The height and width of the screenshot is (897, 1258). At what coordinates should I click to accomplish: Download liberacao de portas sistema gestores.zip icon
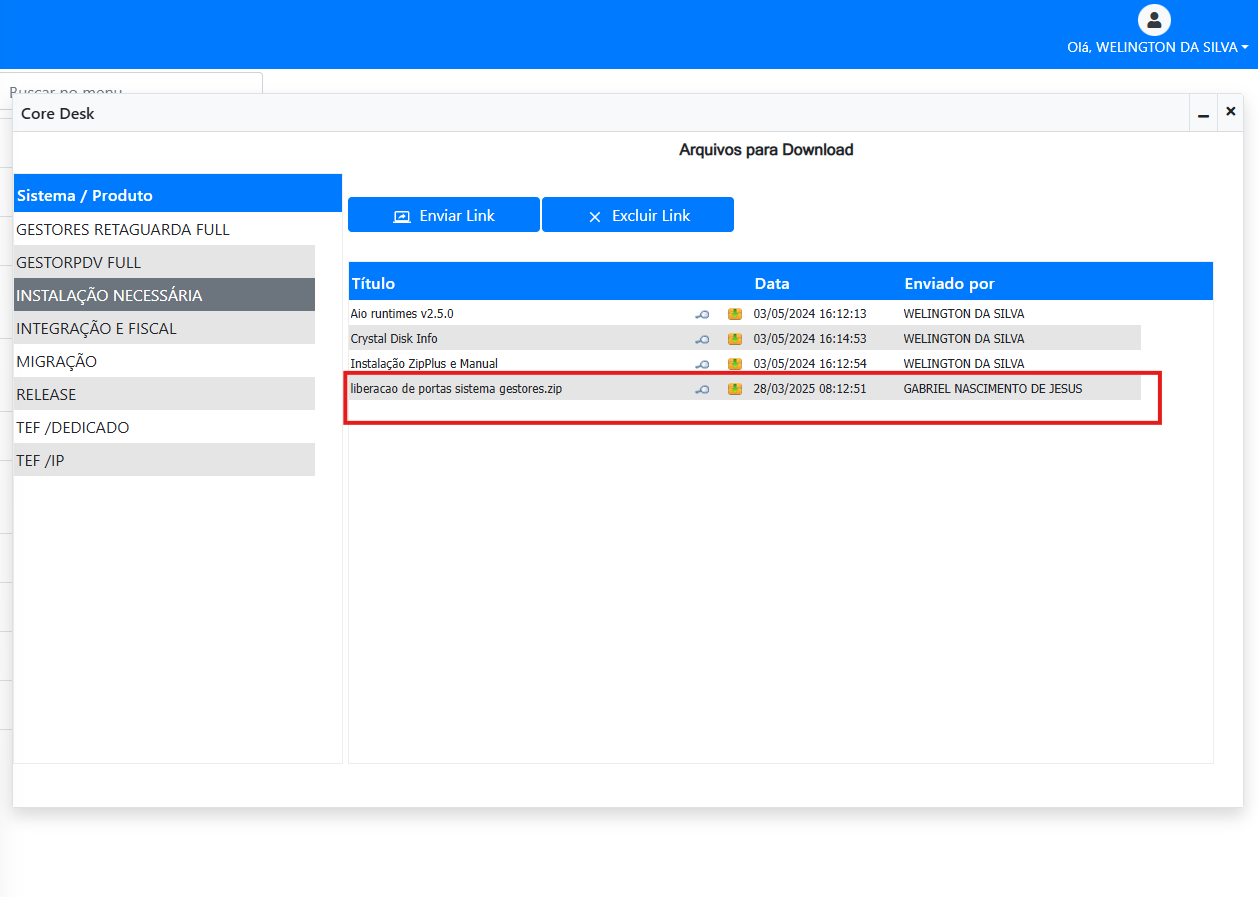pos(735,389)
